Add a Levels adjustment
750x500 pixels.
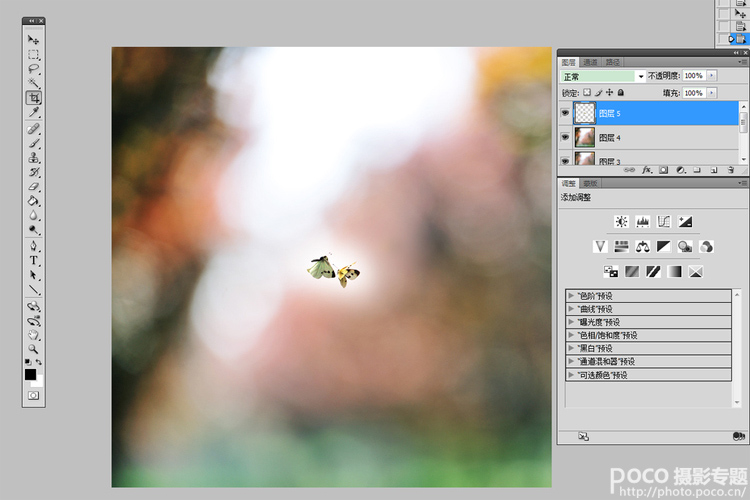pos(642,222)
